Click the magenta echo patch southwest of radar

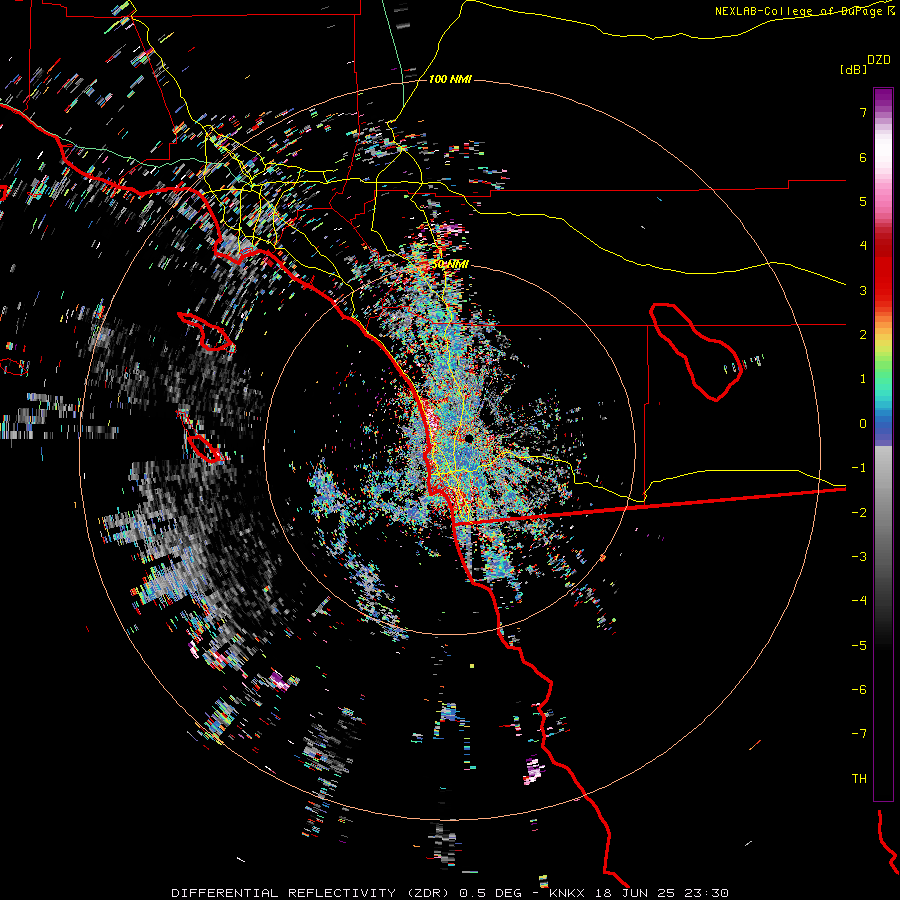pyautogui.click(x=280, y=680)
